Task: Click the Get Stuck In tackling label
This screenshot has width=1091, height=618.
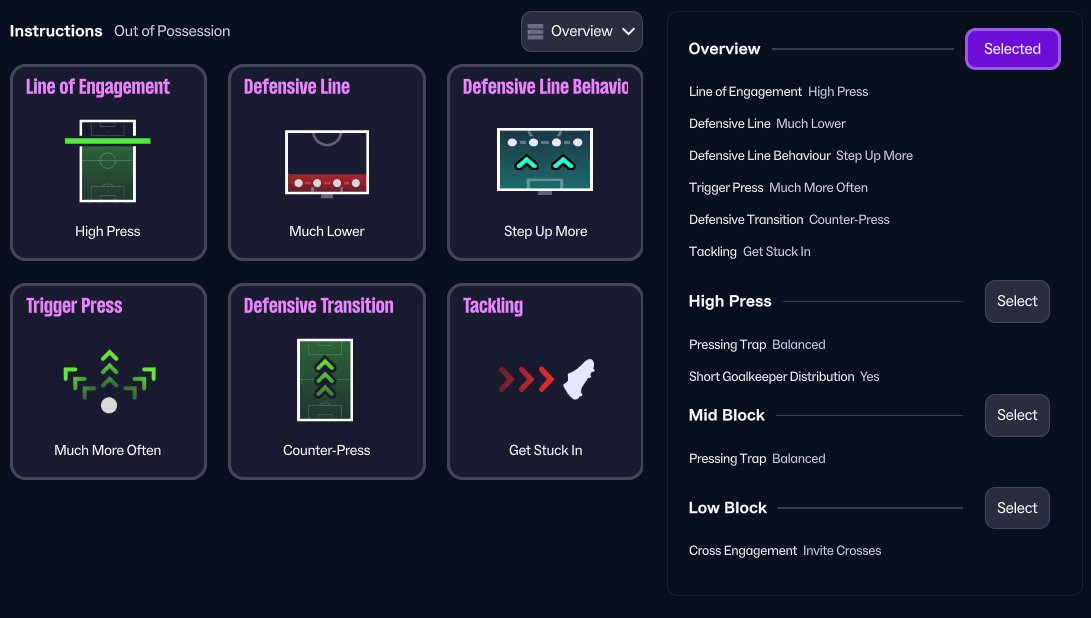Action: 545,450
